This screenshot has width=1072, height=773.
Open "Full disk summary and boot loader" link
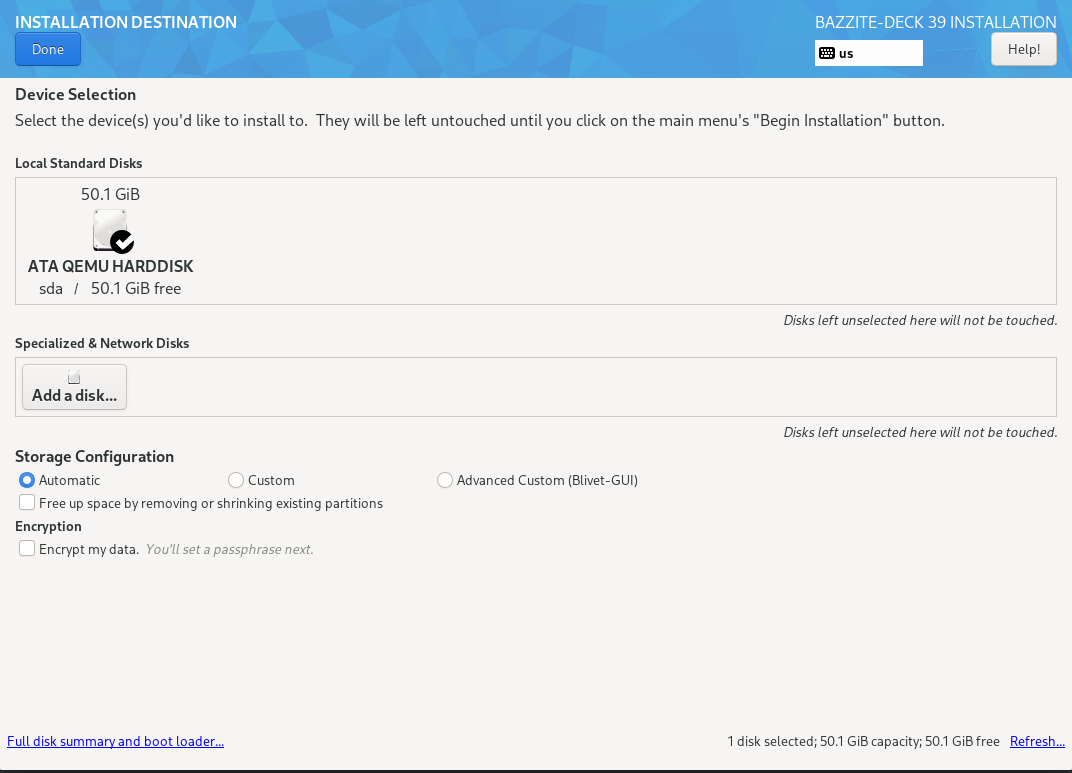click(x=115, y=741)
